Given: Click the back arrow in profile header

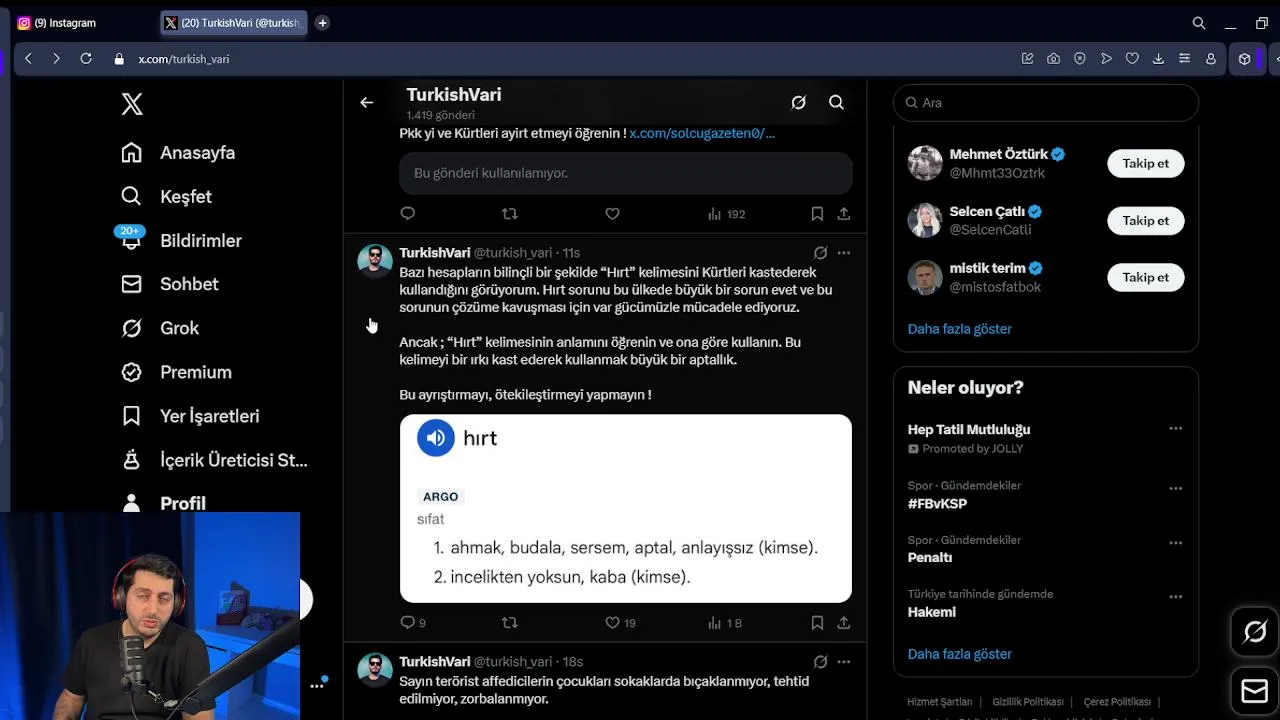Looking at the screenshot, I should tap(367, 102).
